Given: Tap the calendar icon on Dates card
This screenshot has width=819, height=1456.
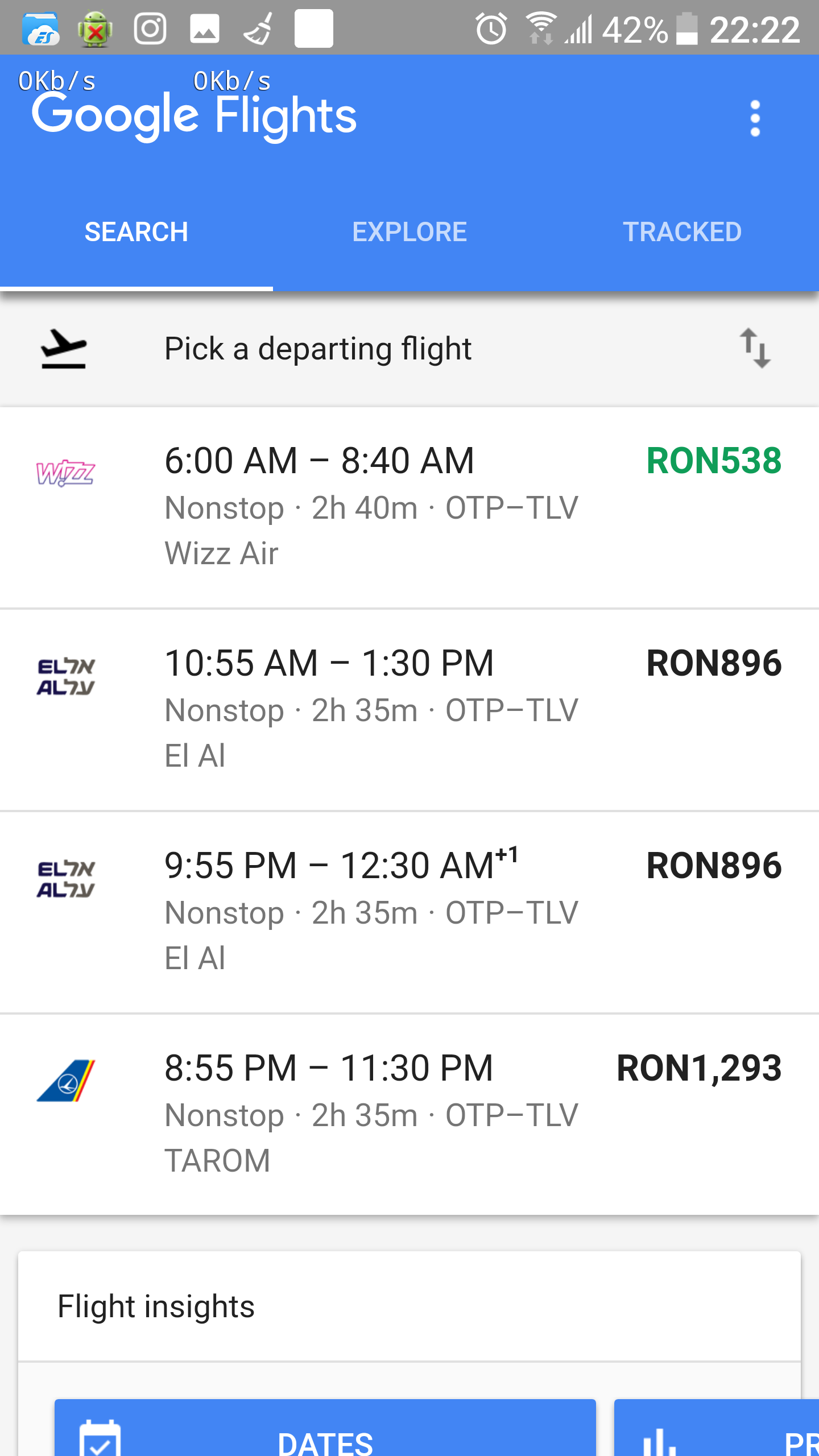Looking at the screenshot, I should point(100,1439).
